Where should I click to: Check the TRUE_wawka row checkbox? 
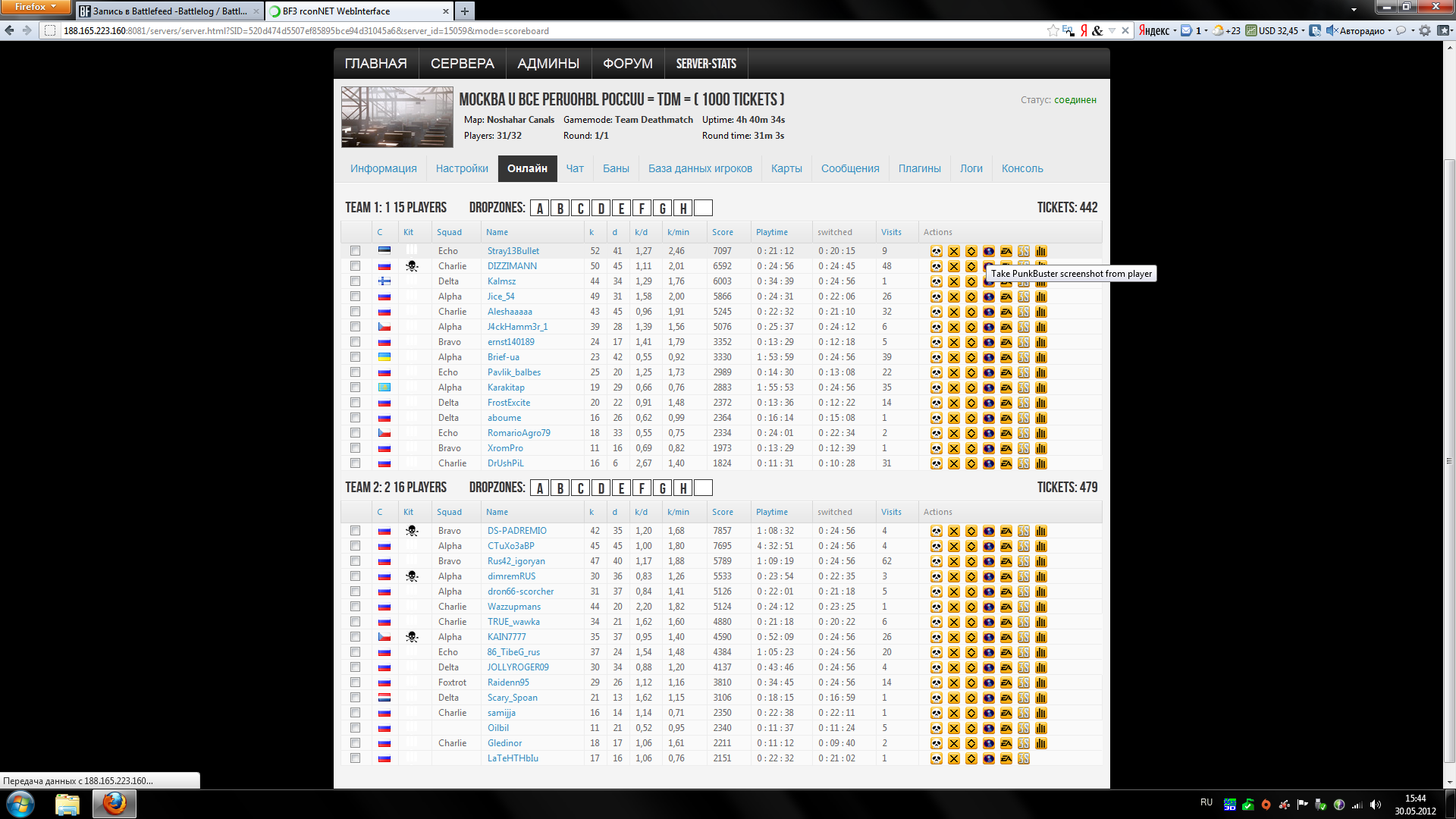coord(355,622)
